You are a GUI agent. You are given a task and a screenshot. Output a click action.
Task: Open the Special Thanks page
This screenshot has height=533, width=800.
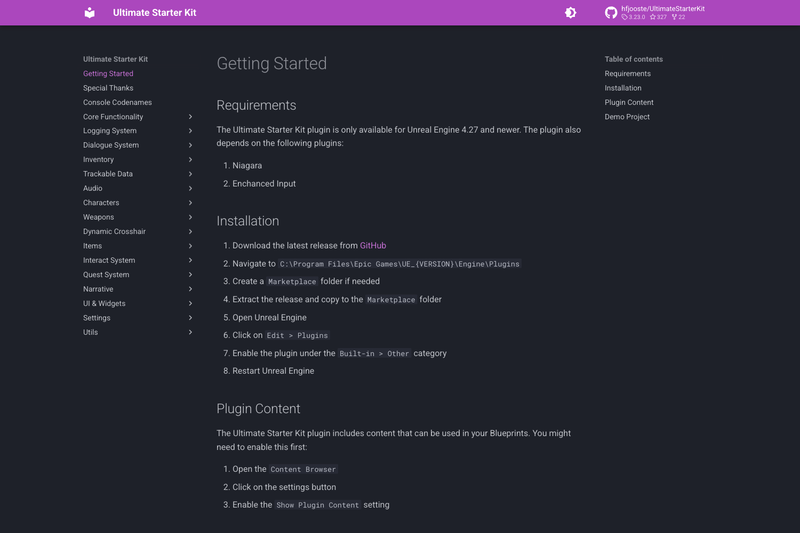tap(108, 88)
